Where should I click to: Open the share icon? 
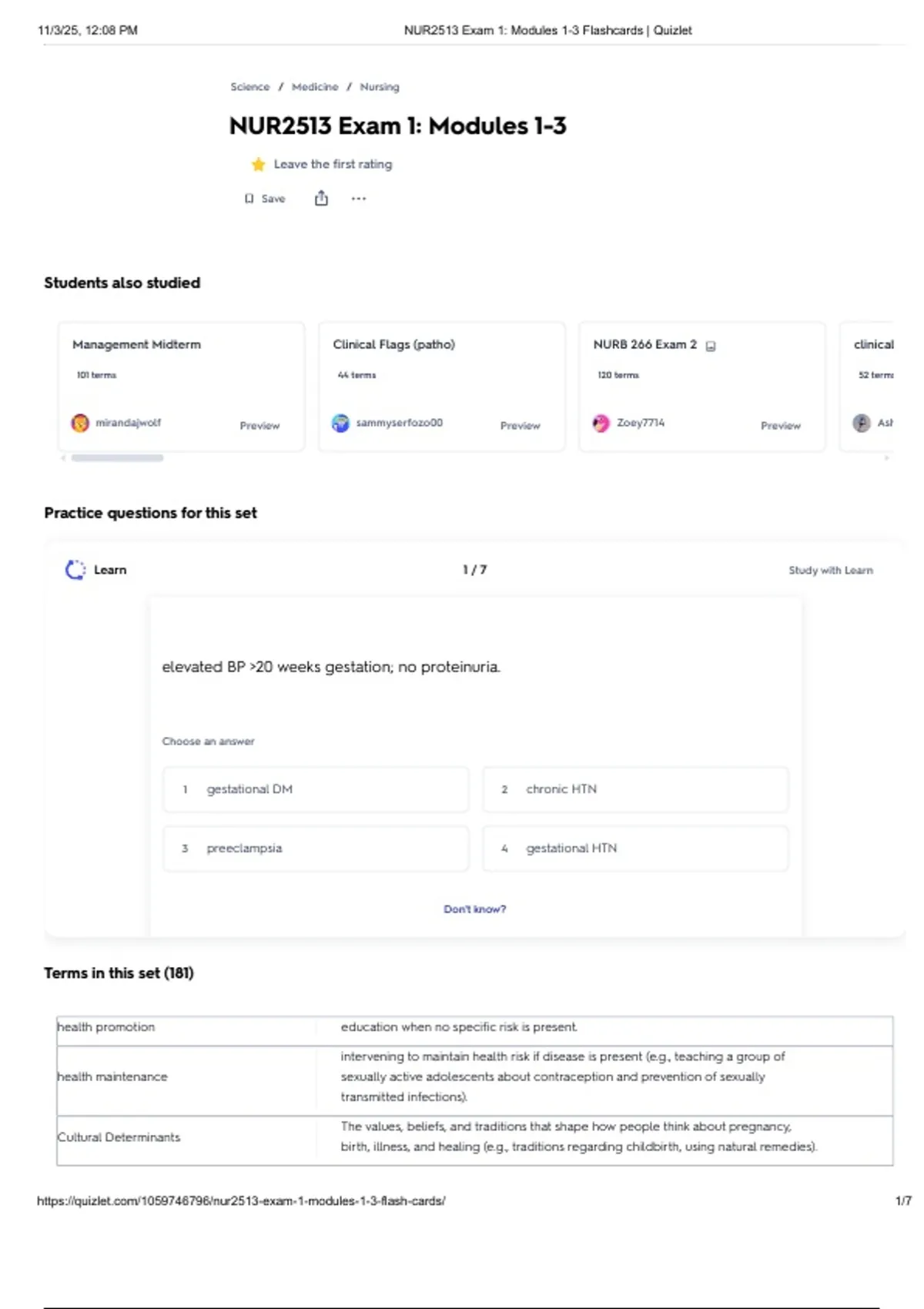point(321,199)
